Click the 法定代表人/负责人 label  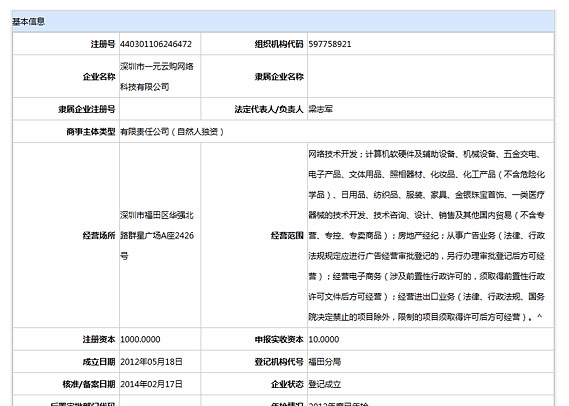click(x=269, y=109)
